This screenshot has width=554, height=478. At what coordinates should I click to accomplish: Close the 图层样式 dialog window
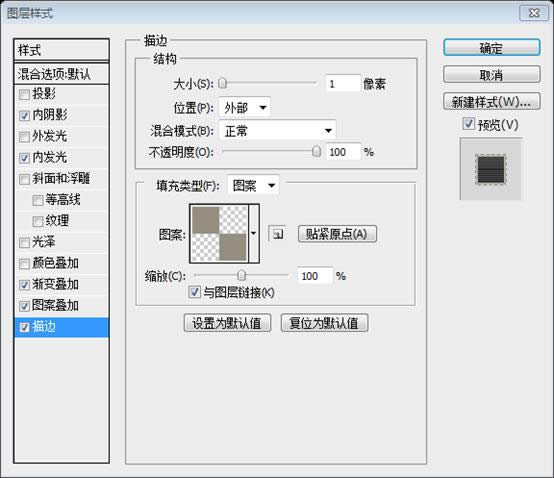pos(534,13)
